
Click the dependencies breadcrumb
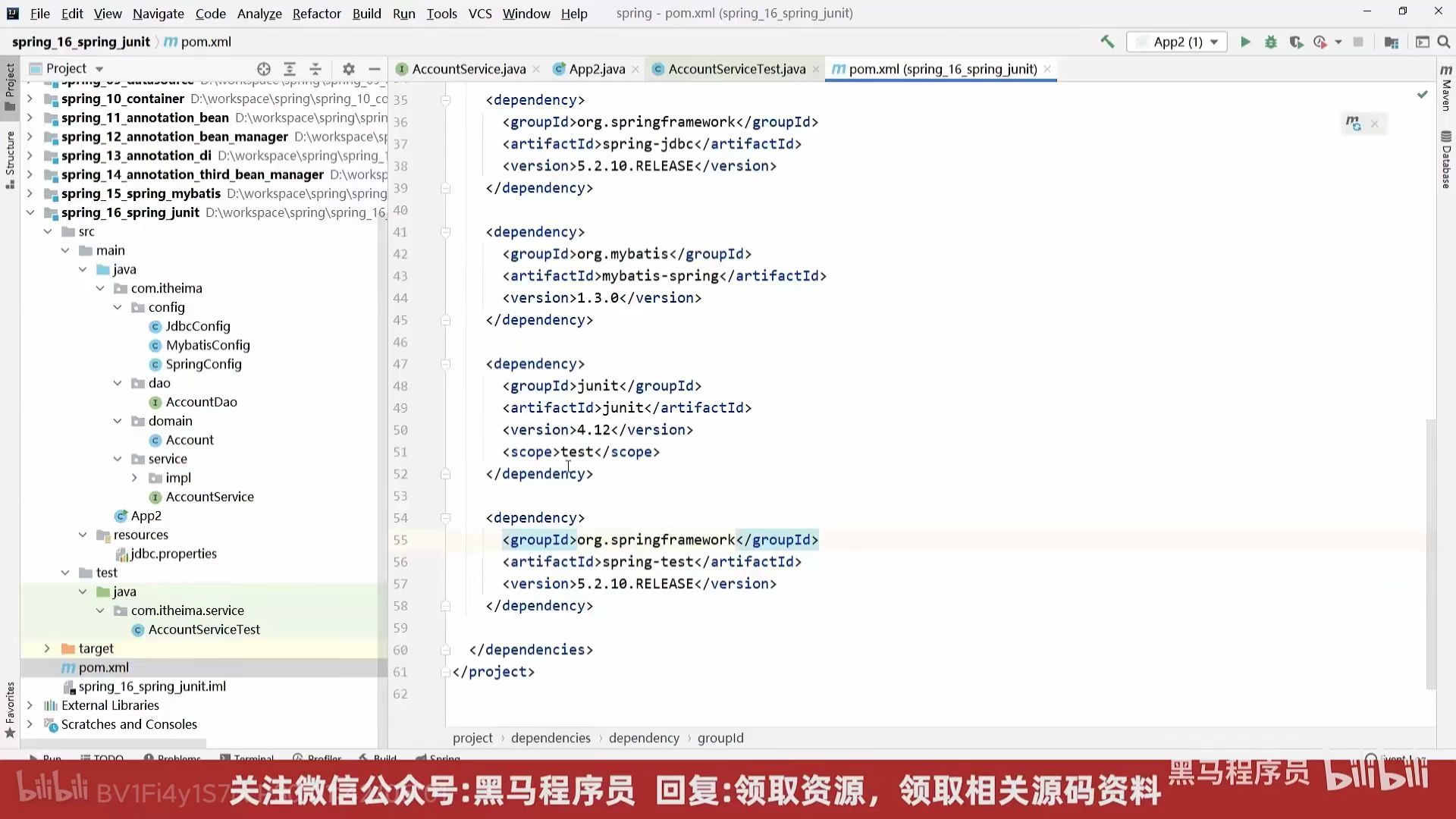pyautogui.click(x=551, y=738)
